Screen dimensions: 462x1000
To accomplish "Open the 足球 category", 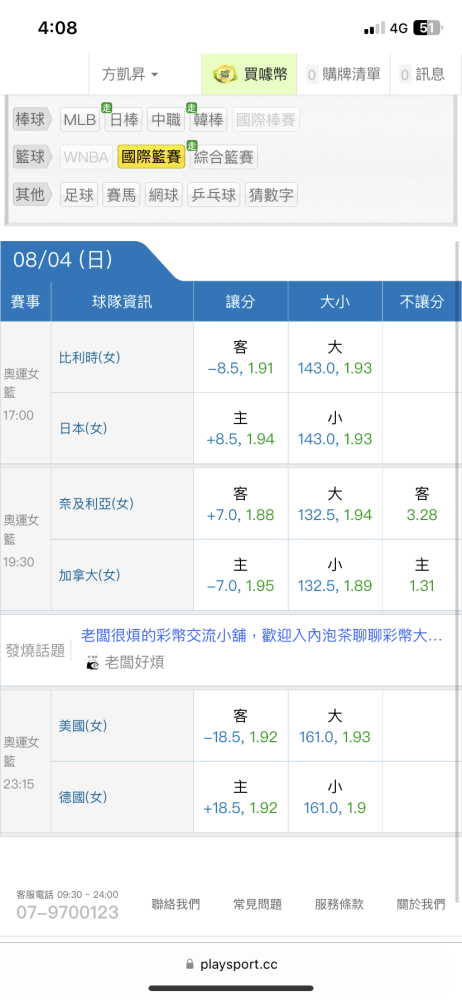I will (x=79, y=195).
